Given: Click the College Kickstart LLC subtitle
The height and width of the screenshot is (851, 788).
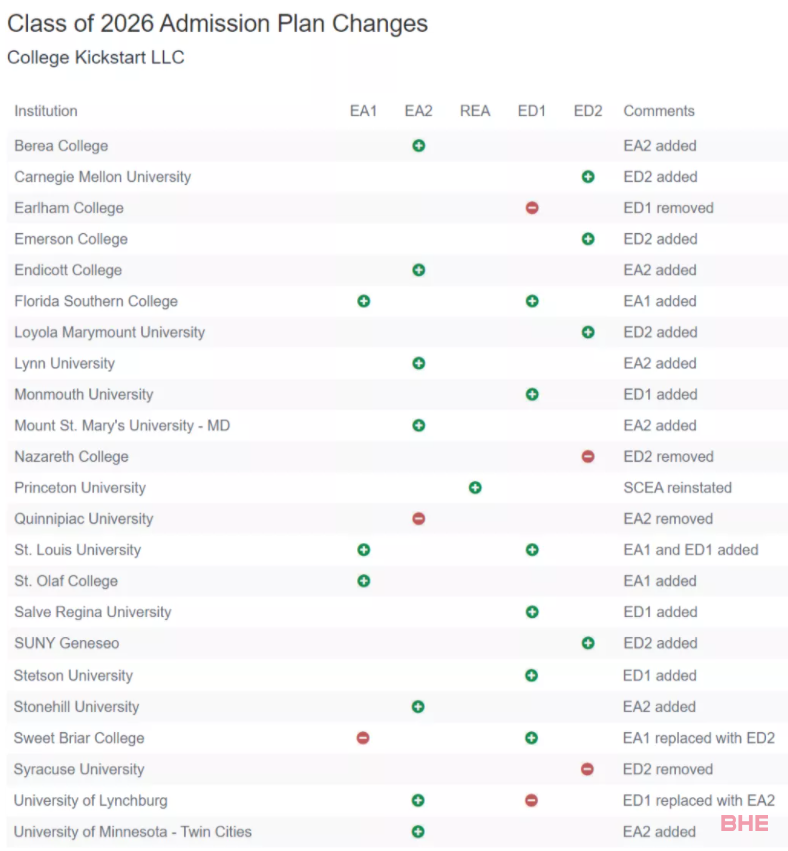Looking at the screenshot, I should pyautogui.click(x=96, y=58).
